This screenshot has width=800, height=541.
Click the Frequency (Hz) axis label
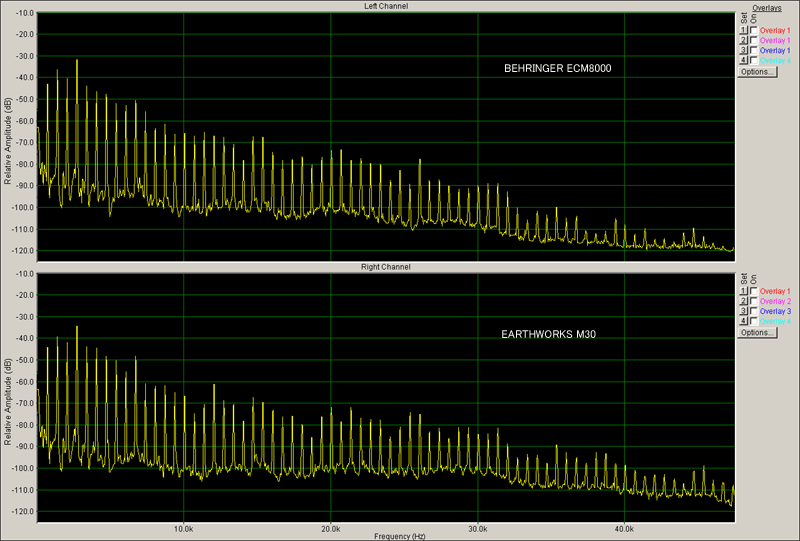point(399,536)
